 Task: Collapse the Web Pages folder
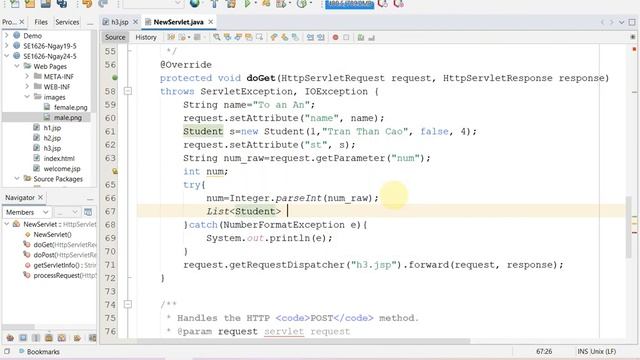[x=17, y=66]
